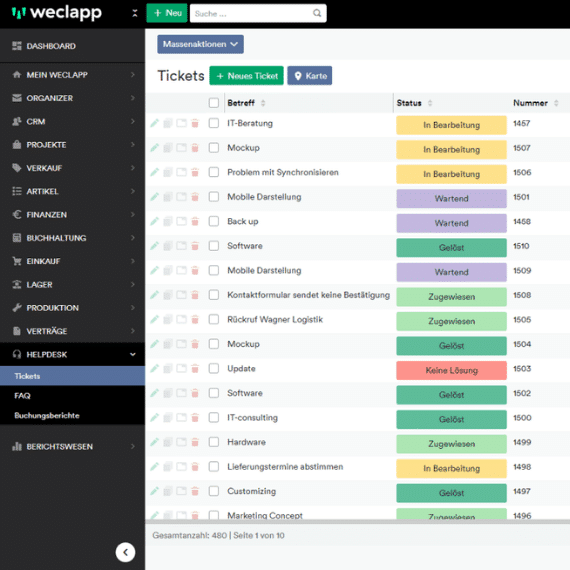Click the edit pencil icon for IT-Beratung

coord(154,123)
